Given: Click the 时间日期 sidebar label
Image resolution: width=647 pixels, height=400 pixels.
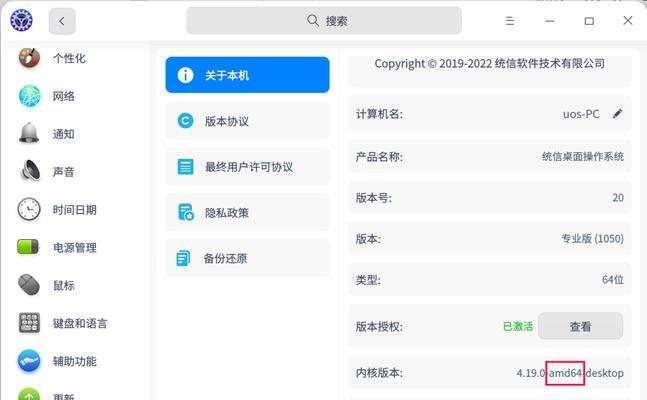Looking at the screenshot, I should pyautogui.click(x=75, y=210).
